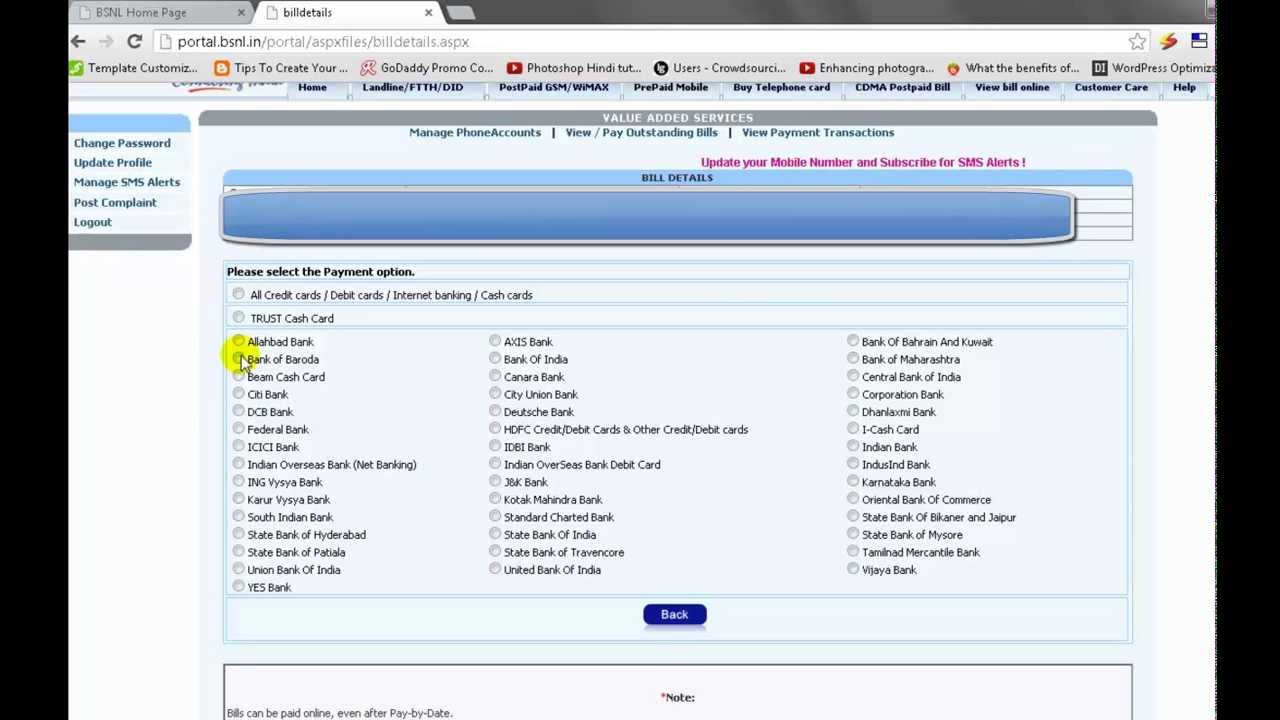Screen dimensions: 1280x720
Task: Select the YES Bank radio button
Action: (238, 586)
